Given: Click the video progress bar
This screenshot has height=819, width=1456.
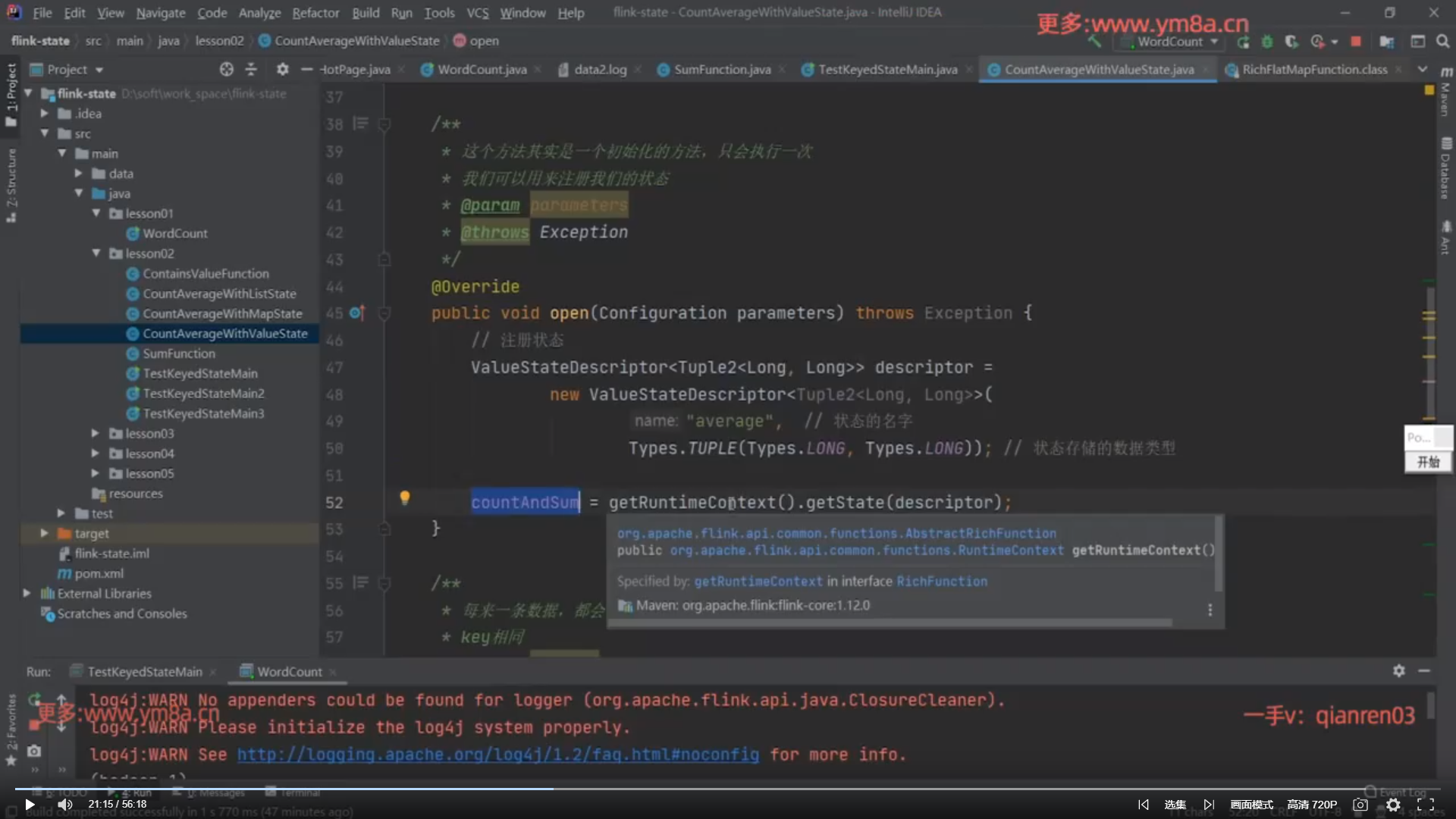Looking at the screenshot, I should (728, 789).
